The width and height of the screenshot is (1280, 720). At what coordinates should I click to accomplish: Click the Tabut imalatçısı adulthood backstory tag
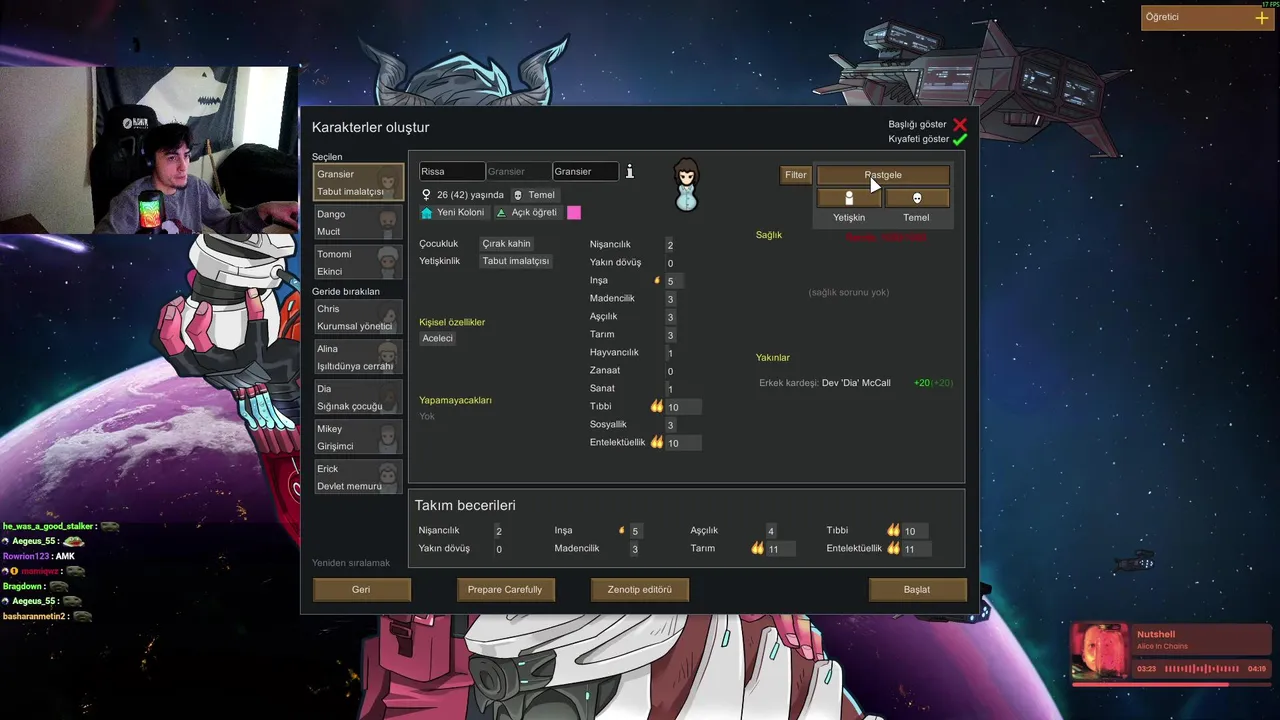pos(516,261)
